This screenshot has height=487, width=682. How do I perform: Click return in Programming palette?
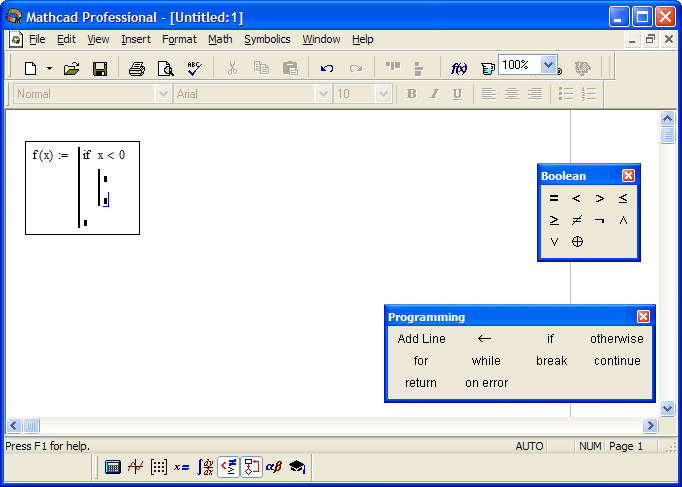421,383
